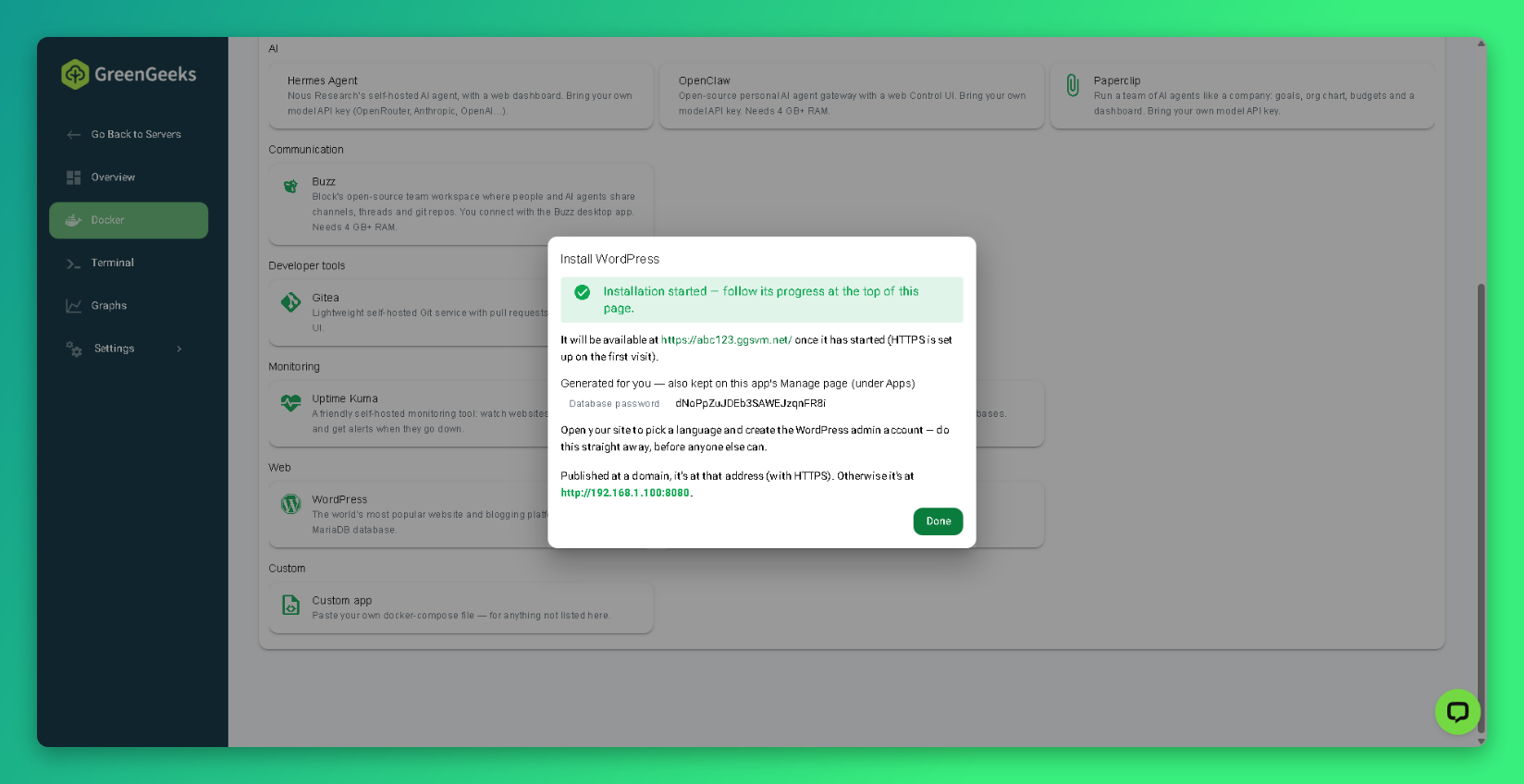Screen dimensions: 1524x784
Task: Click the Uptime Kuma card title
Action: click(x=345, y=399)
